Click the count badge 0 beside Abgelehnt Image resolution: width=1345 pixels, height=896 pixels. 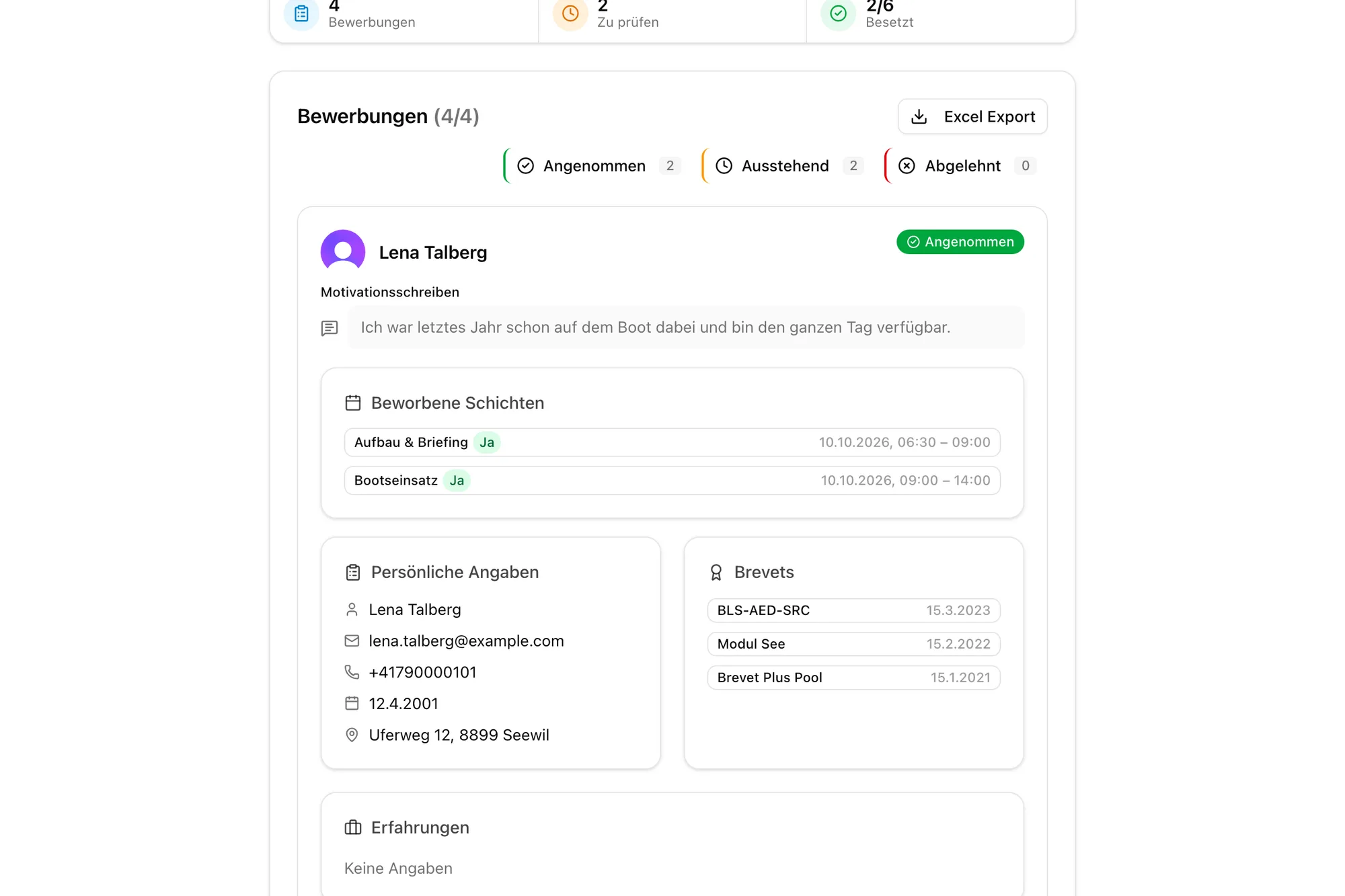point(1025,166)
